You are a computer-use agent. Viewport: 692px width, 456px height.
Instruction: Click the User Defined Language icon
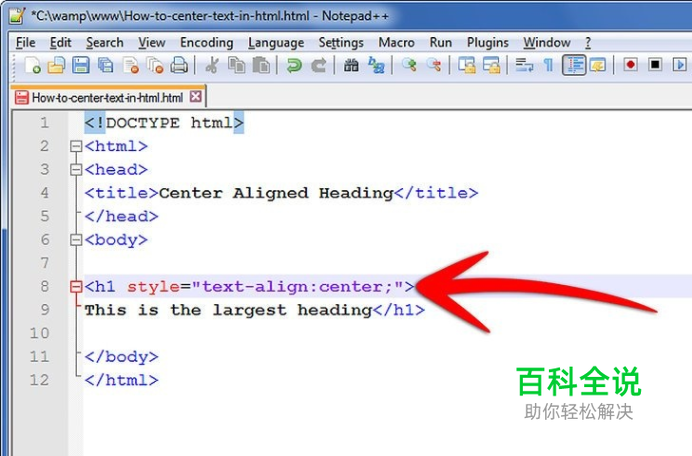point(598,66)
